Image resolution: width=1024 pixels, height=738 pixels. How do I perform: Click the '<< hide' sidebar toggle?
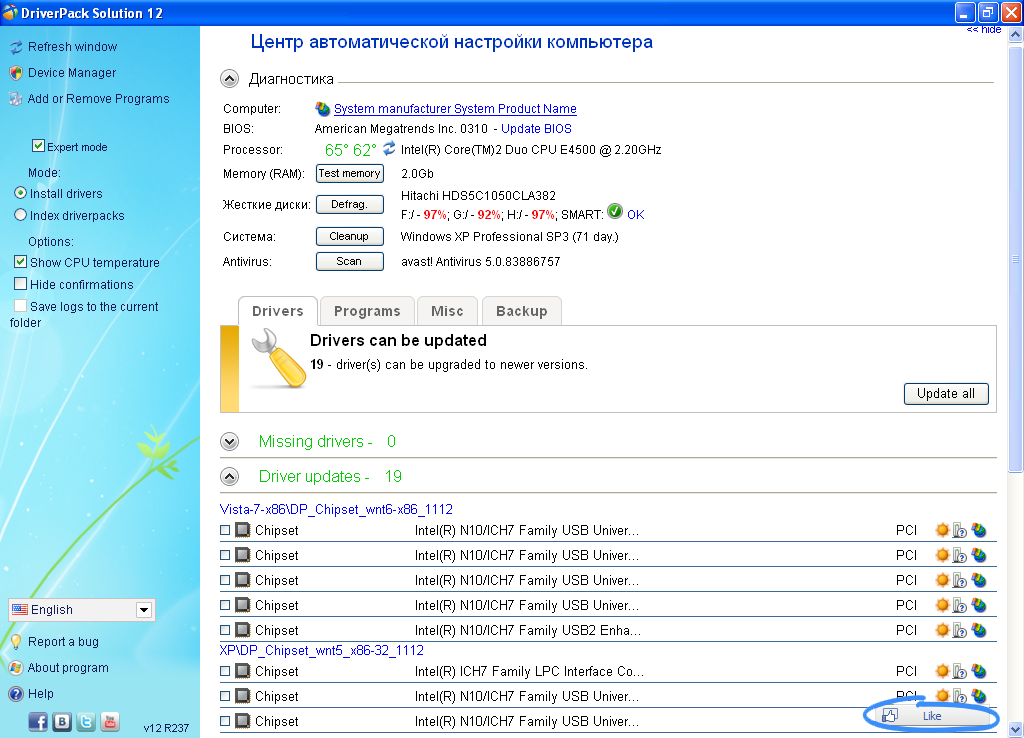(984, 29)
